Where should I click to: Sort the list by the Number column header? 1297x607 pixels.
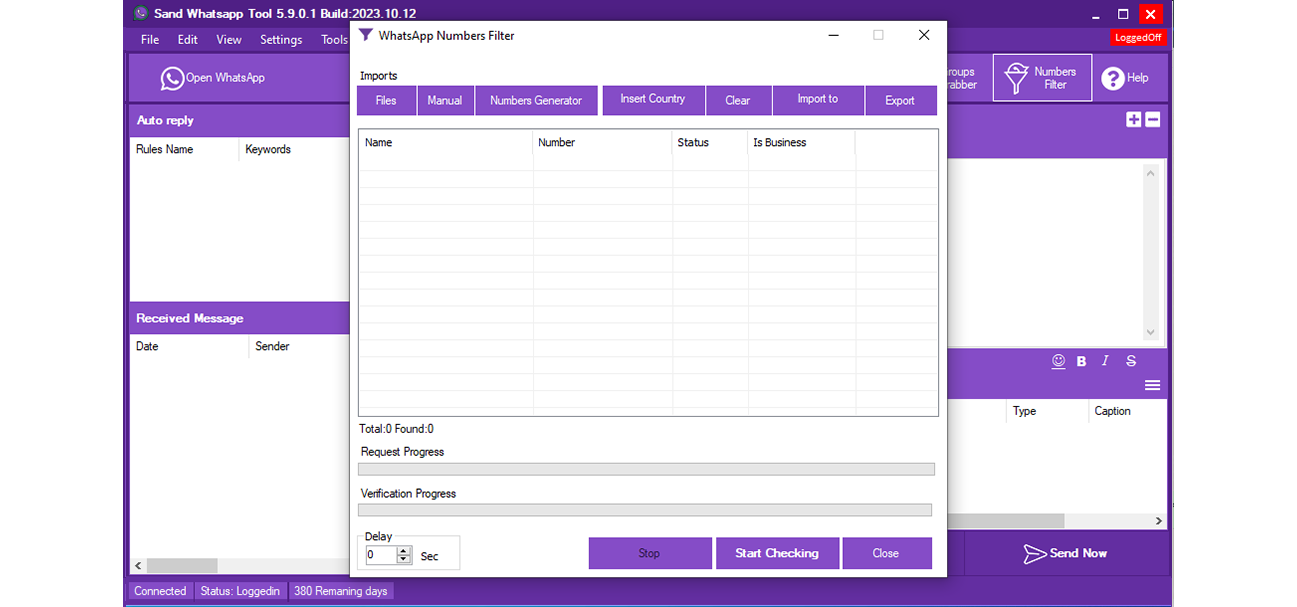pyautogui.click(x=603, y=143)
